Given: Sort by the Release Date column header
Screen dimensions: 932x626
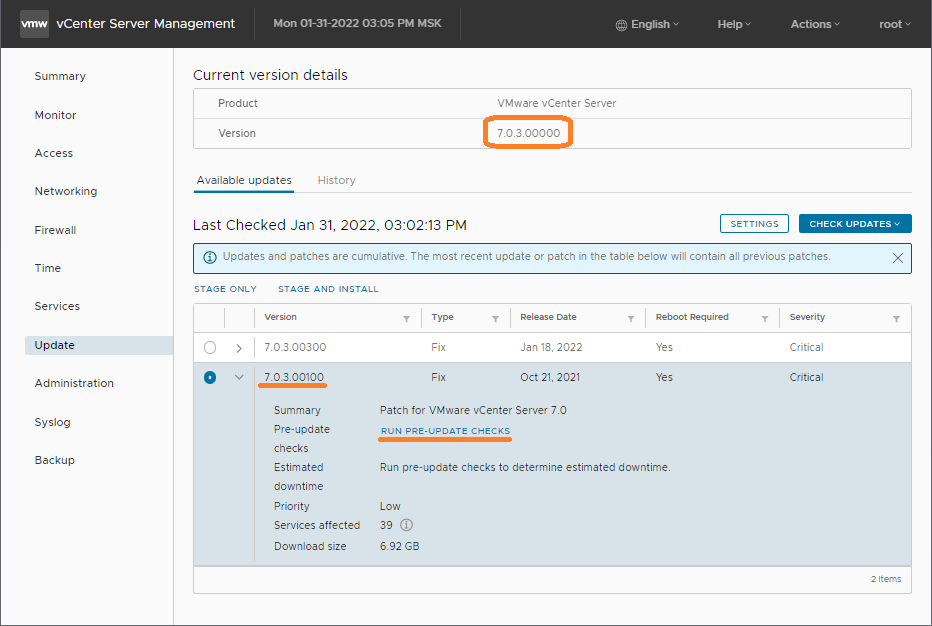Looking at the screenshot, I should pos(548,317).
